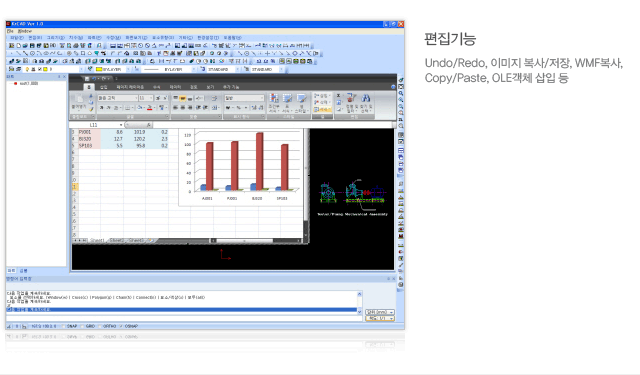Click the Excel Paste icon in ribbon
Image resolution: width=640 pixels, height=375 pixels.
(78, 101)
